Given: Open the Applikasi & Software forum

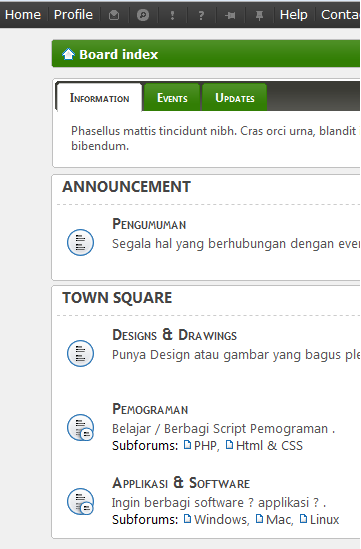Looking at the screenshot, I should tap(181, 483).
